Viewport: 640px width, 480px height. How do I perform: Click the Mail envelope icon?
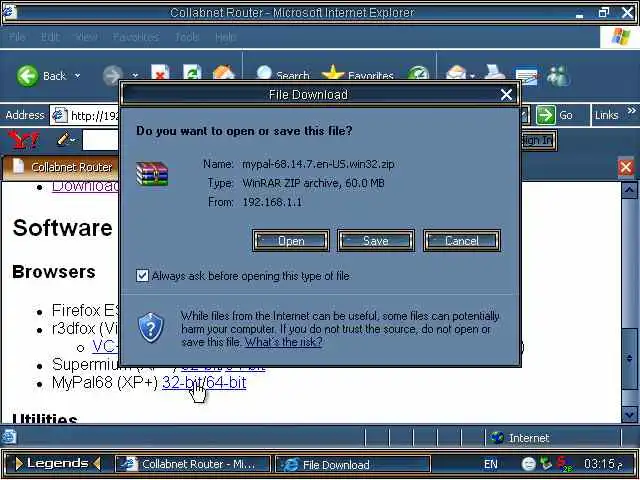click(x=456, y=75)
